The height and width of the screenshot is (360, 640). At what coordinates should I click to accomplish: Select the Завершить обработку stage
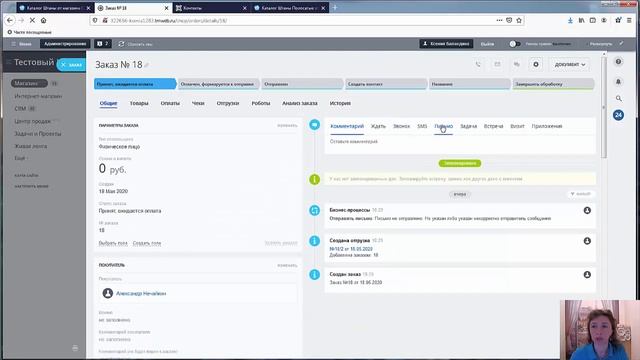pos(553,84)
